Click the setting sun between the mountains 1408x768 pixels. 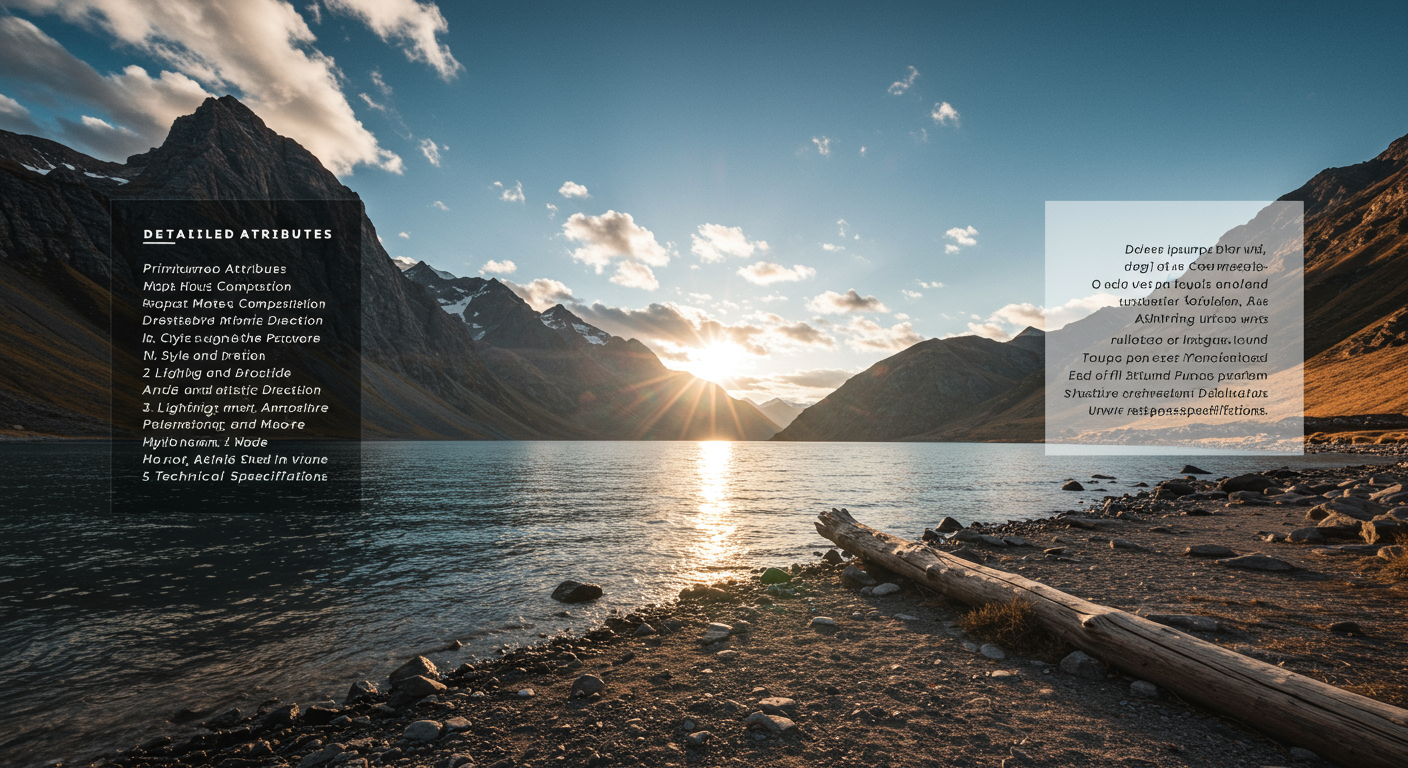[716, 362]
